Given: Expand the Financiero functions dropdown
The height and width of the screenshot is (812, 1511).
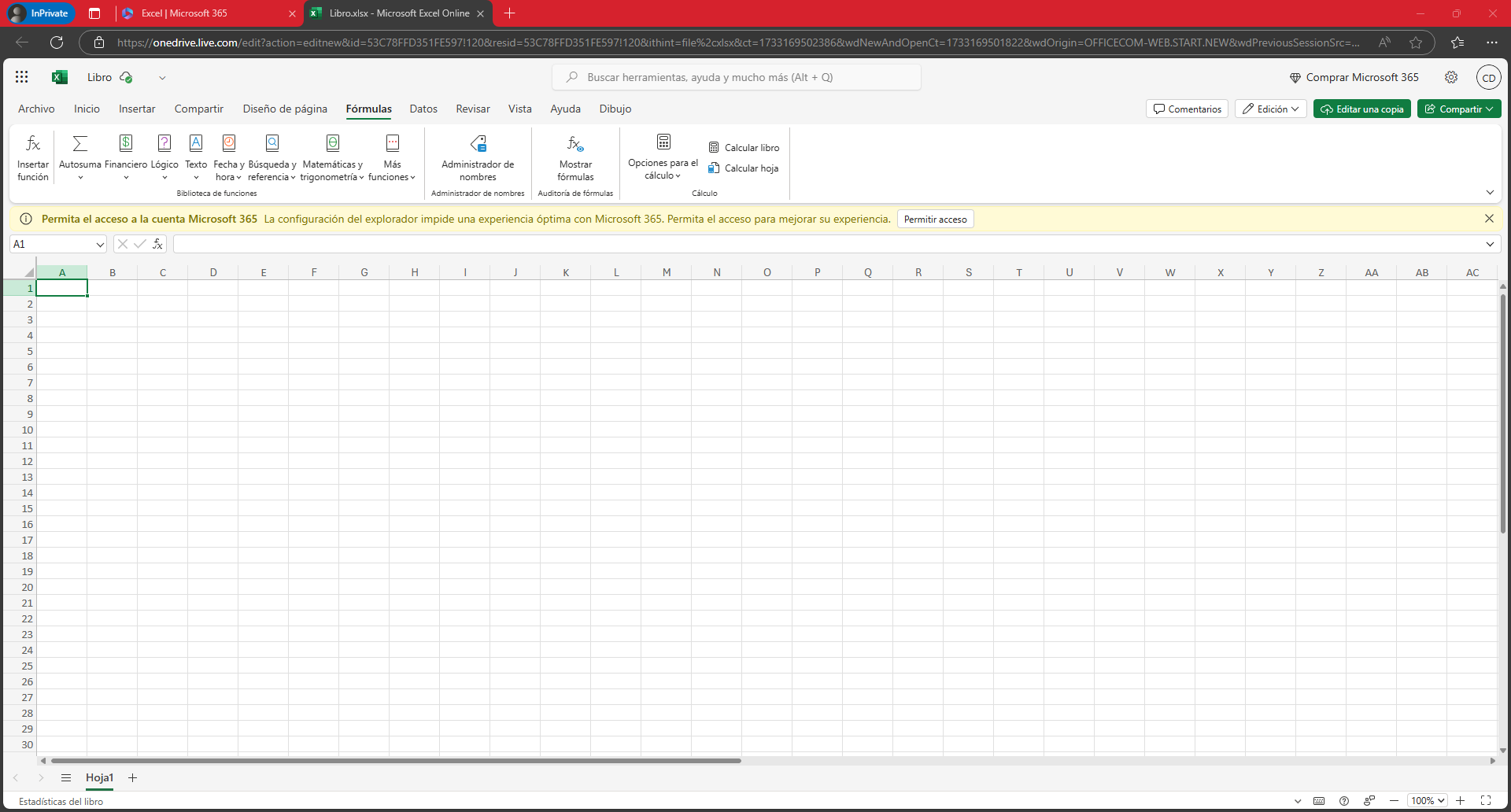Looking at the screenshot, I should 126,156.
